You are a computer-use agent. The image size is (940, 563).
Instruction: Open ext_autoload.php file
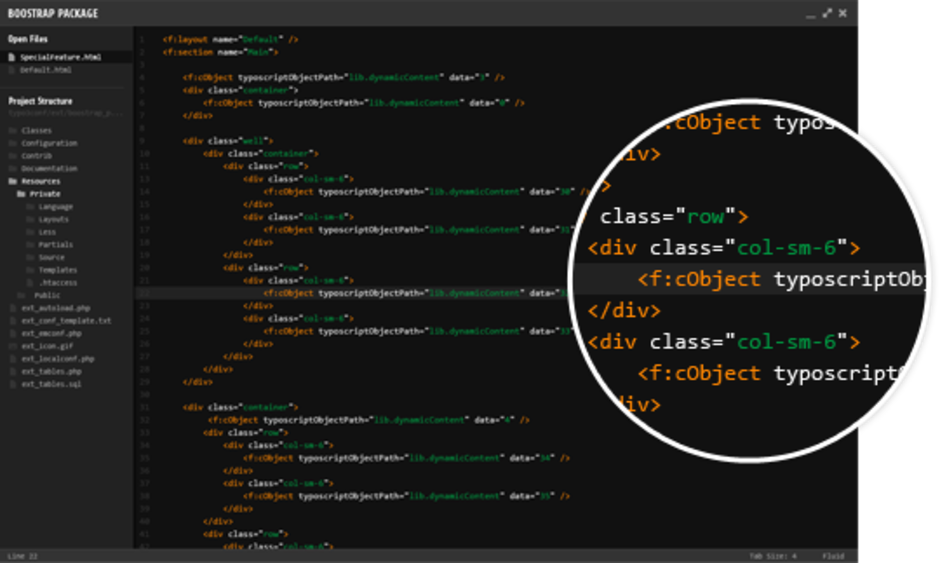pyautogui.click(x=56, y=308)
